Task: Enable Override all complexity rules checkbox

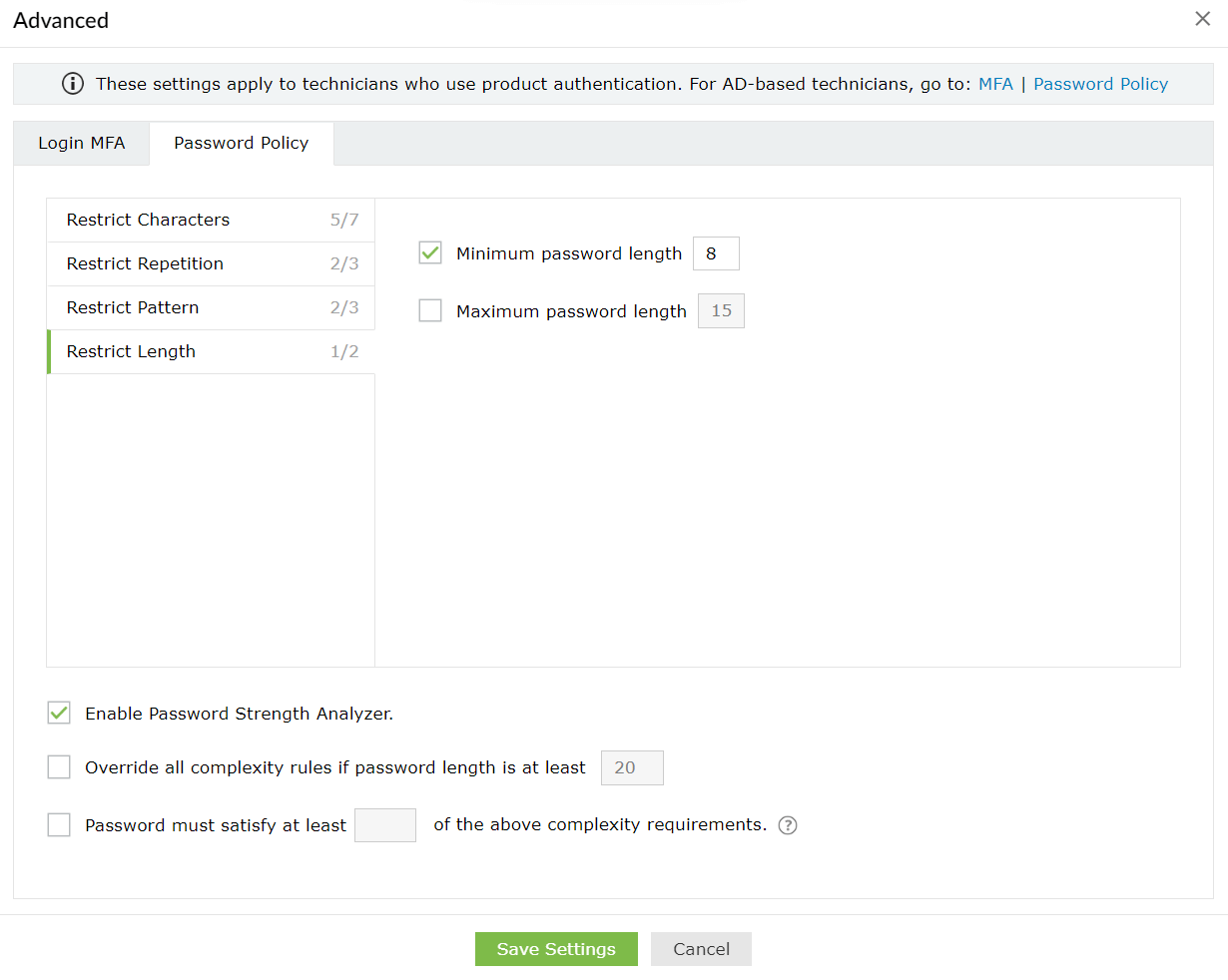Action: pyautogui.click(x=60, y=767)
